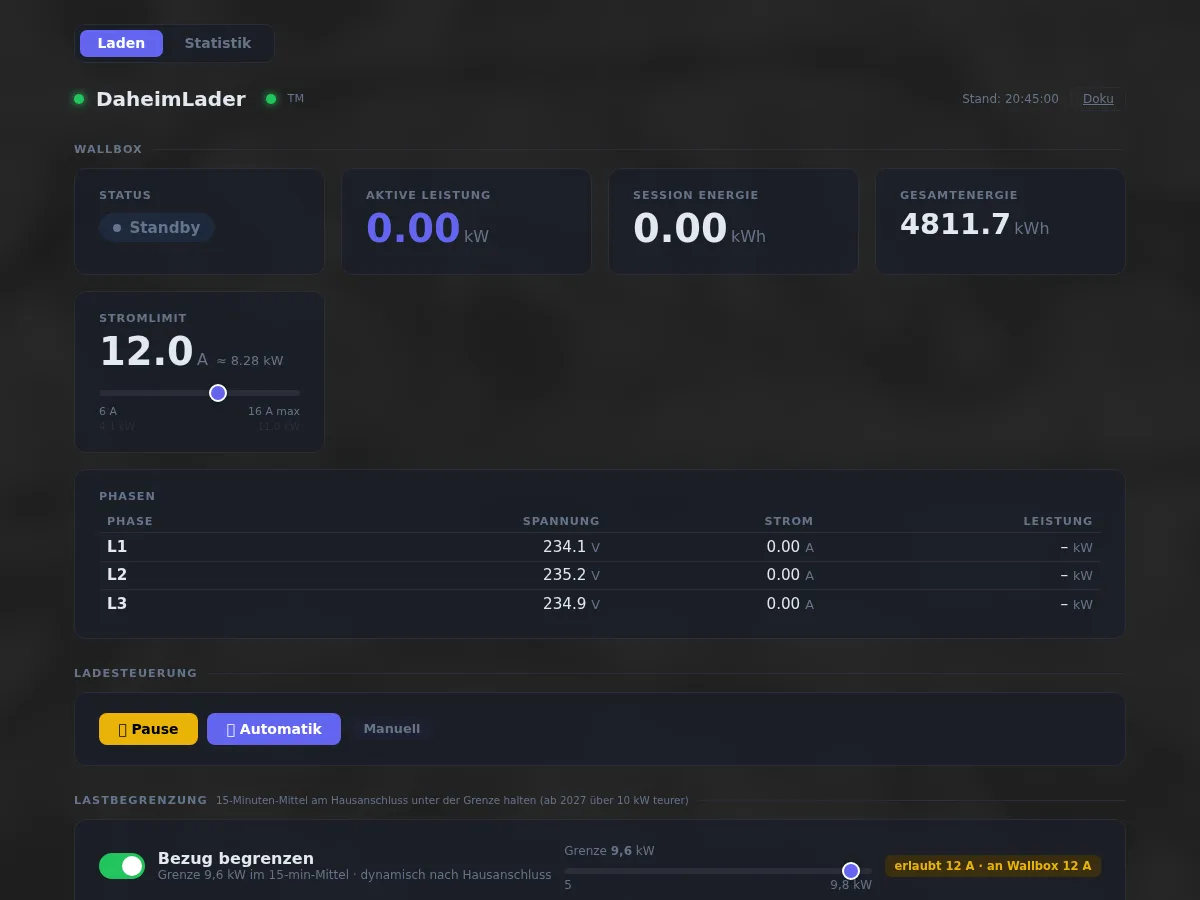Click the LADESTEUERUNG section heading
The width and height of the screenshot is (1200, 900).
pos(135,673)
